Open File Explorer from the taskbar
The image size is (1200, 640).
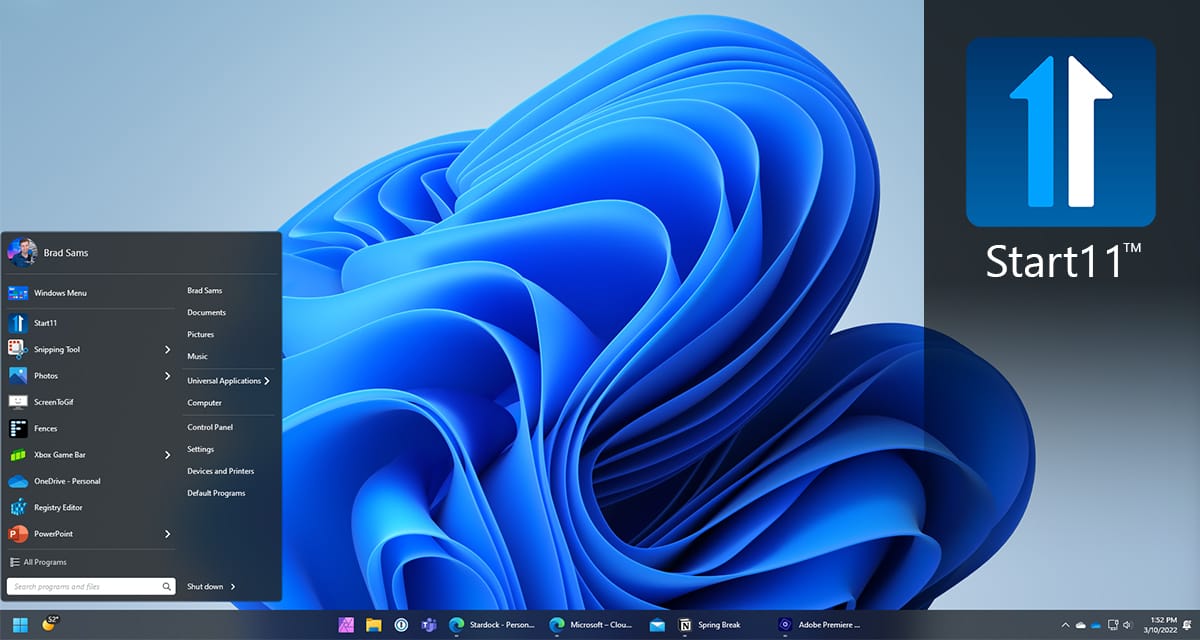(374, 624)
